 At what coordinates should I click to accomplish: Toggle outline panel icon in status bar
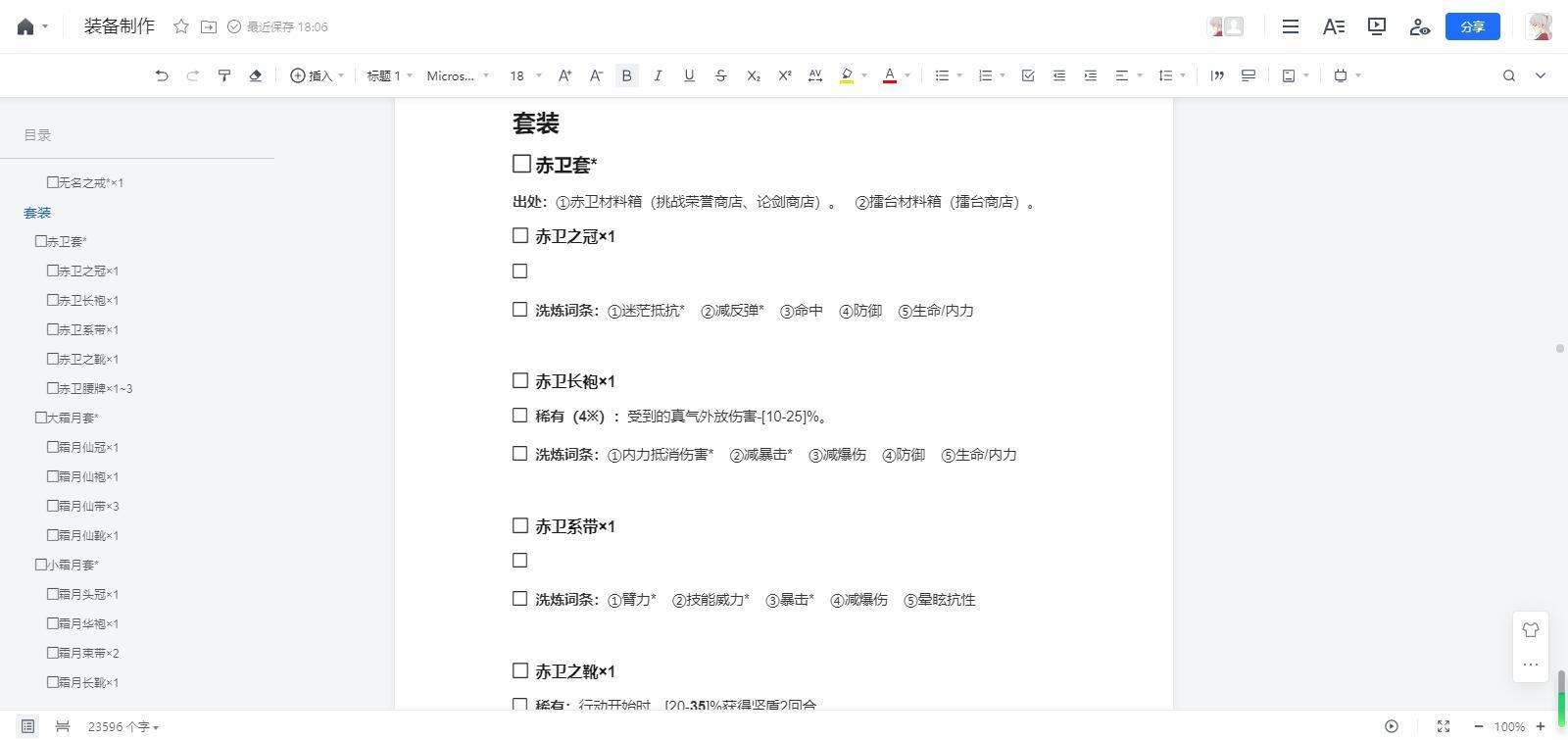(27, 726)
